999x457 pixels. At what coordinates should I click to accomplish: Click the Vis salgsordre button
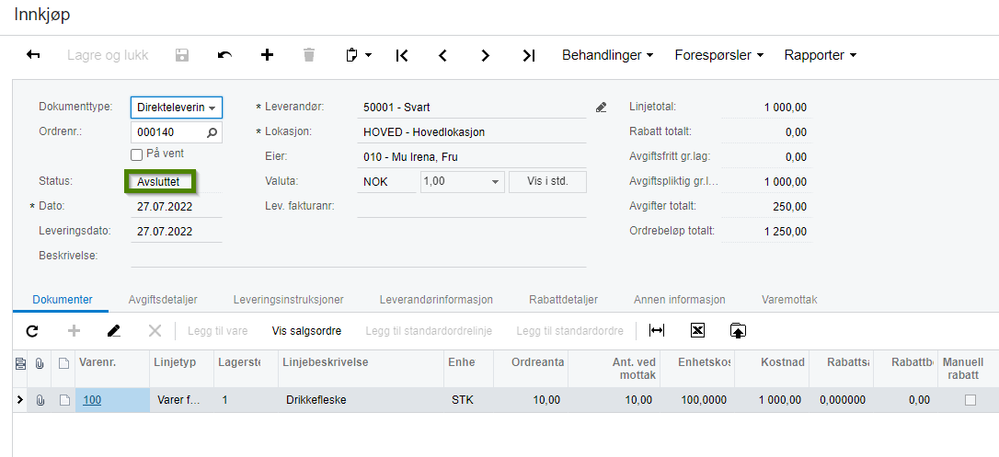306,331
